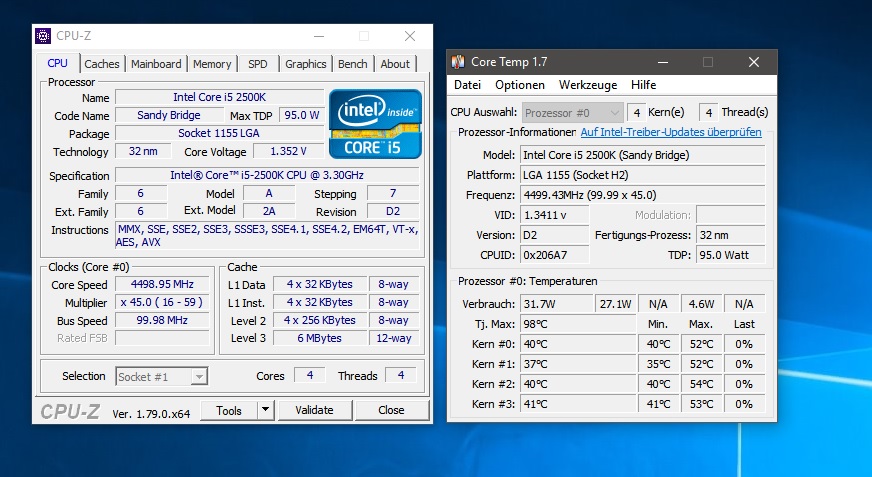This screenshot has height=477, width=872.
Task: Click the Validate button
Action: [x=315, y=410]
